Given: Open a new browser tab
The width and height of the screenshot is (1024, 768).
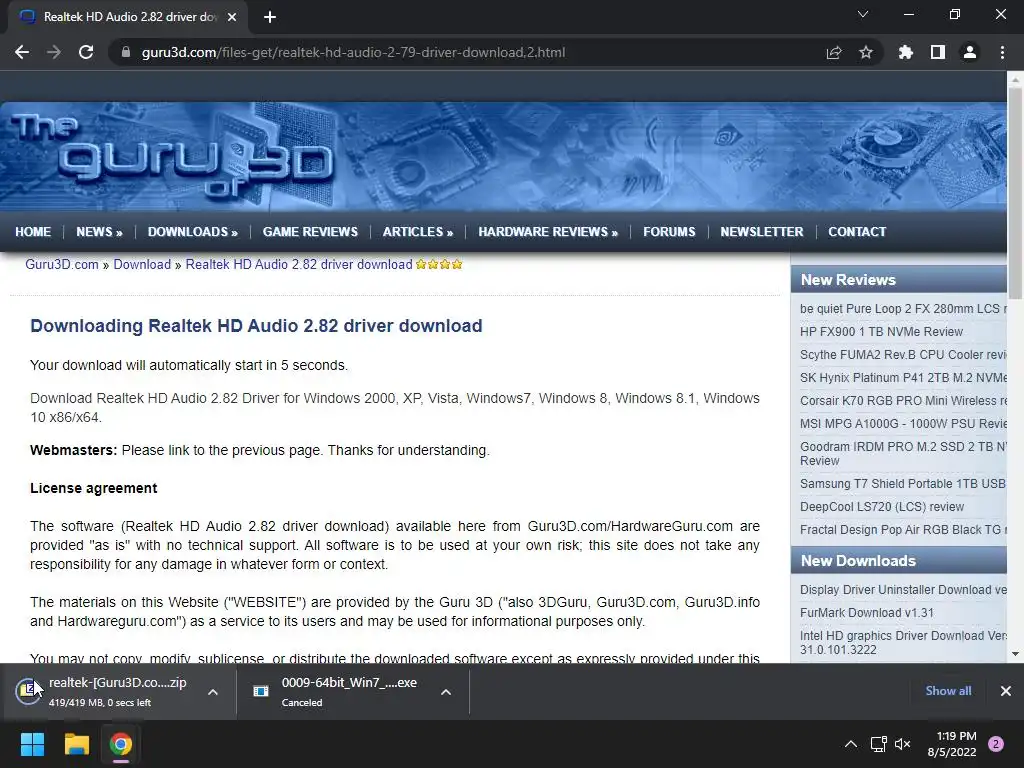Looking at the screenshot, I should [x=270, y=17].
